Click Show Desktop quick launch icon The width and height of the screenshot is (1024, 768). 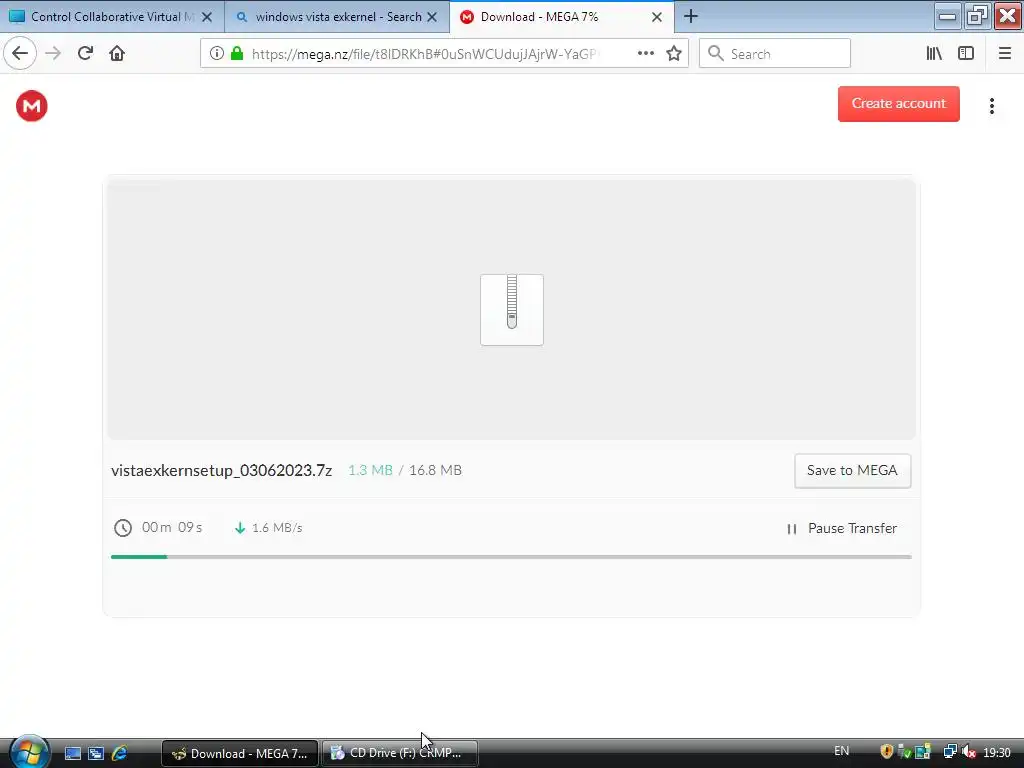coord(73,753)
